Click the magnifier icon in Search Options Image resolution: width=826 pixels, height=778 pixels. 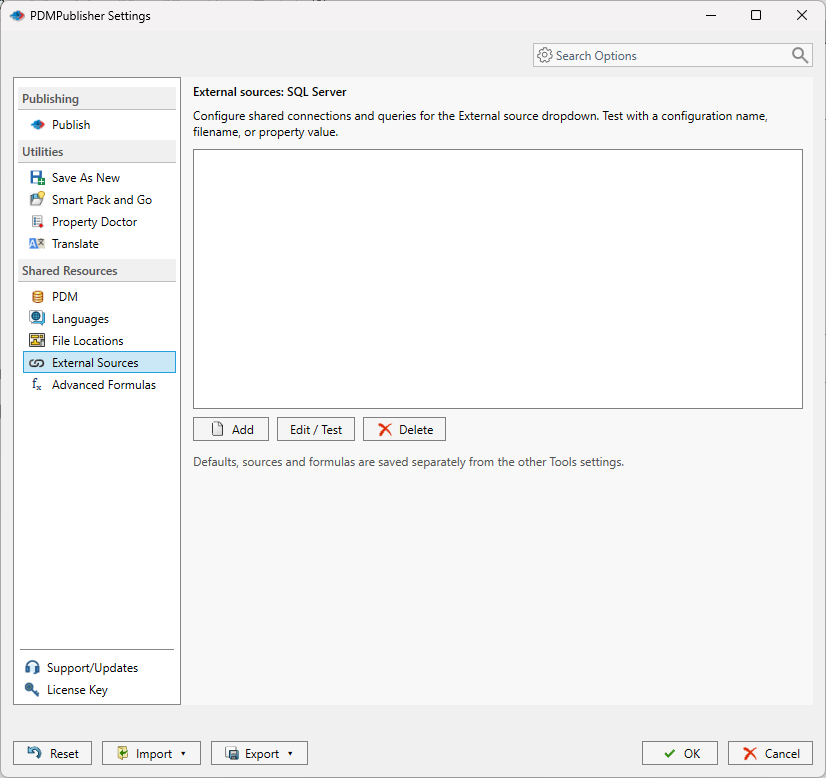(799, 55)
